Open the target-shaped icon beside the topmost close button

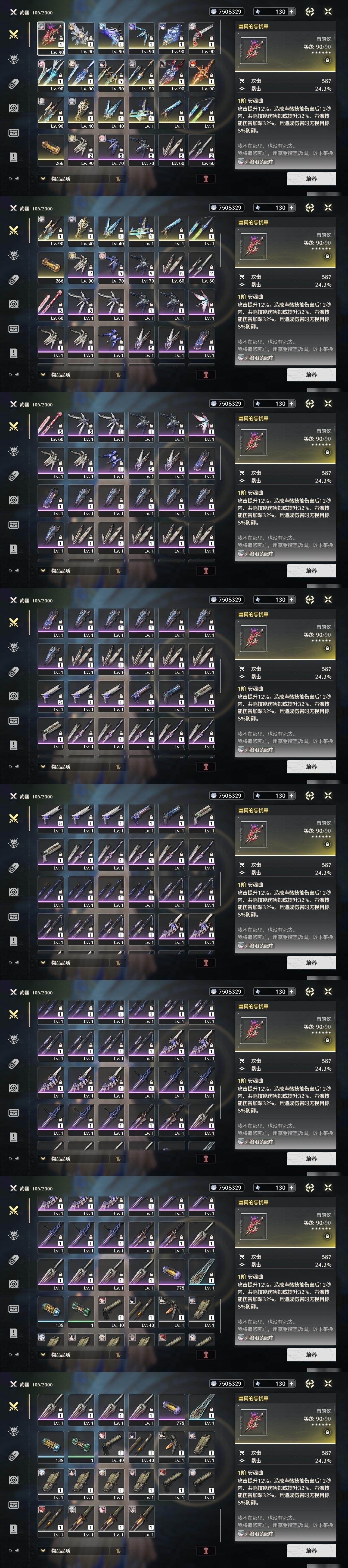(x=310, y=11)
